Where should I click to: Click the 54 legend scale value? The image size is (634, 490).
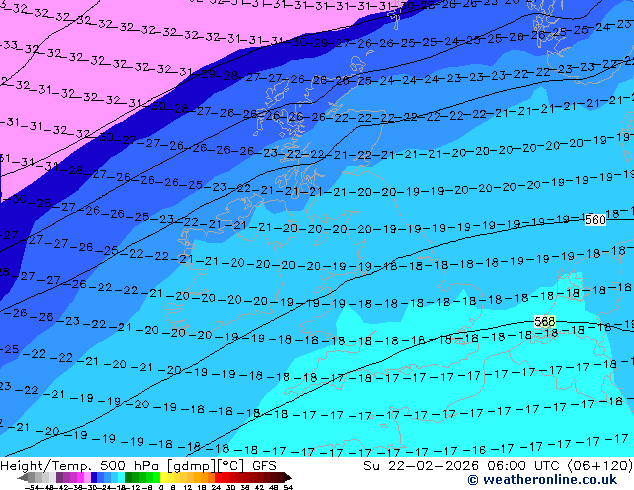(x=288, y=488)
